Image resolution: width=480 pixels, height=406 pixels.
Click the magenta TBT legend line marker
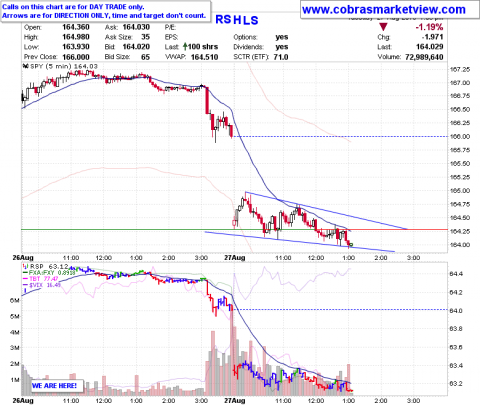pos(25,279)
